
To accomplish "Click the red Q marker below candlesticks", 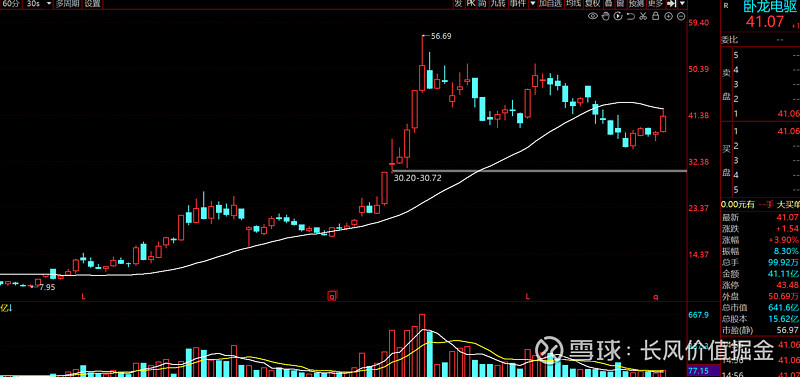I will [332, 295].
